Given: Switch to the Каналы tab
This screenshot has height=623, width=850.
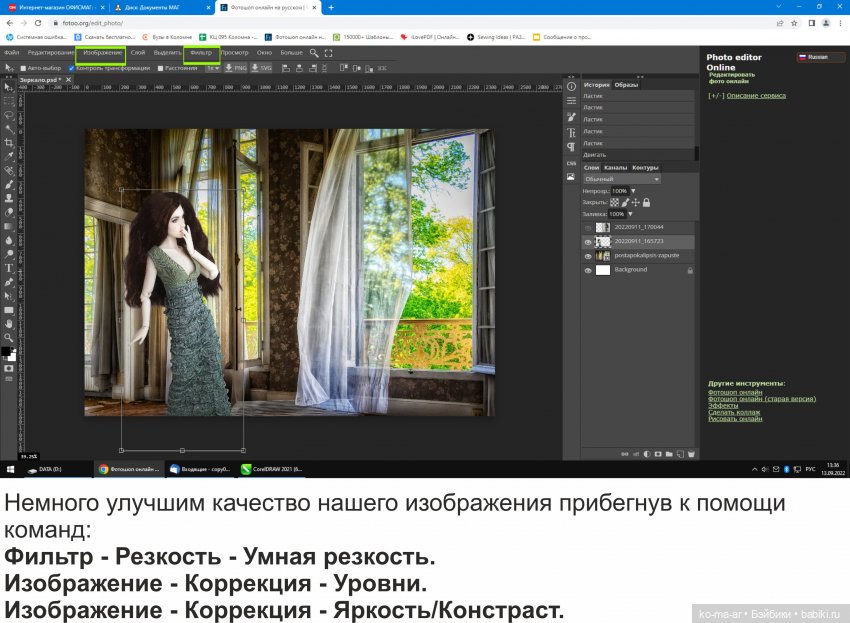Looking at the screenshot, I should (613, 167).
